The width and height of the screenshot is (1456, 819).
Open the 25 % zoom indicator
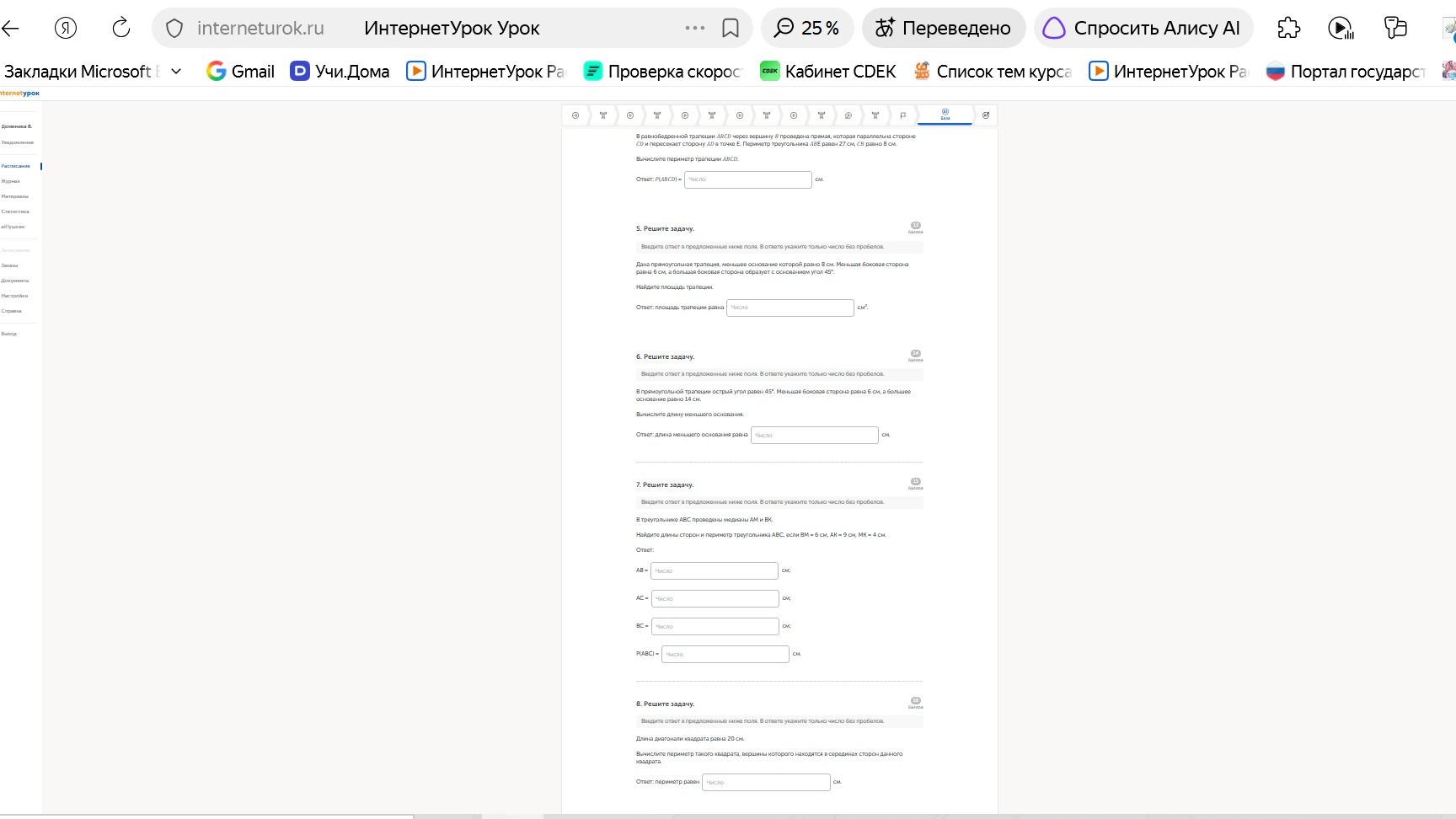(807, 28)
